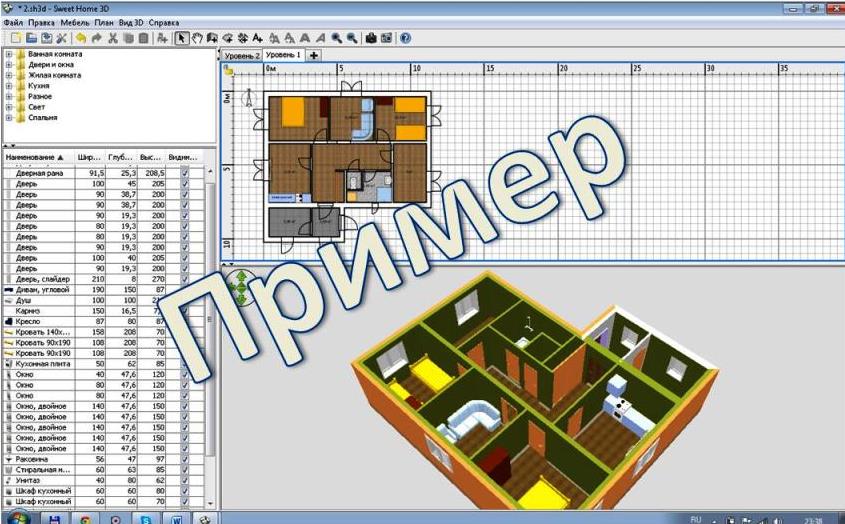The height and width of the screenshot is (524, 845).
Task: Open the Справка menu
Action: click(164, 23)
